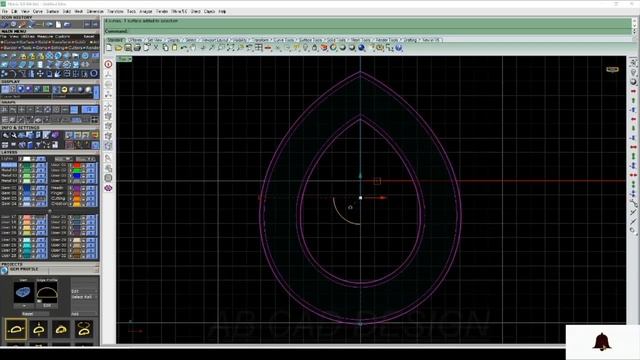Open the Add dropdown in Gem Profile
Screen dimensions: 640x360
84,314
